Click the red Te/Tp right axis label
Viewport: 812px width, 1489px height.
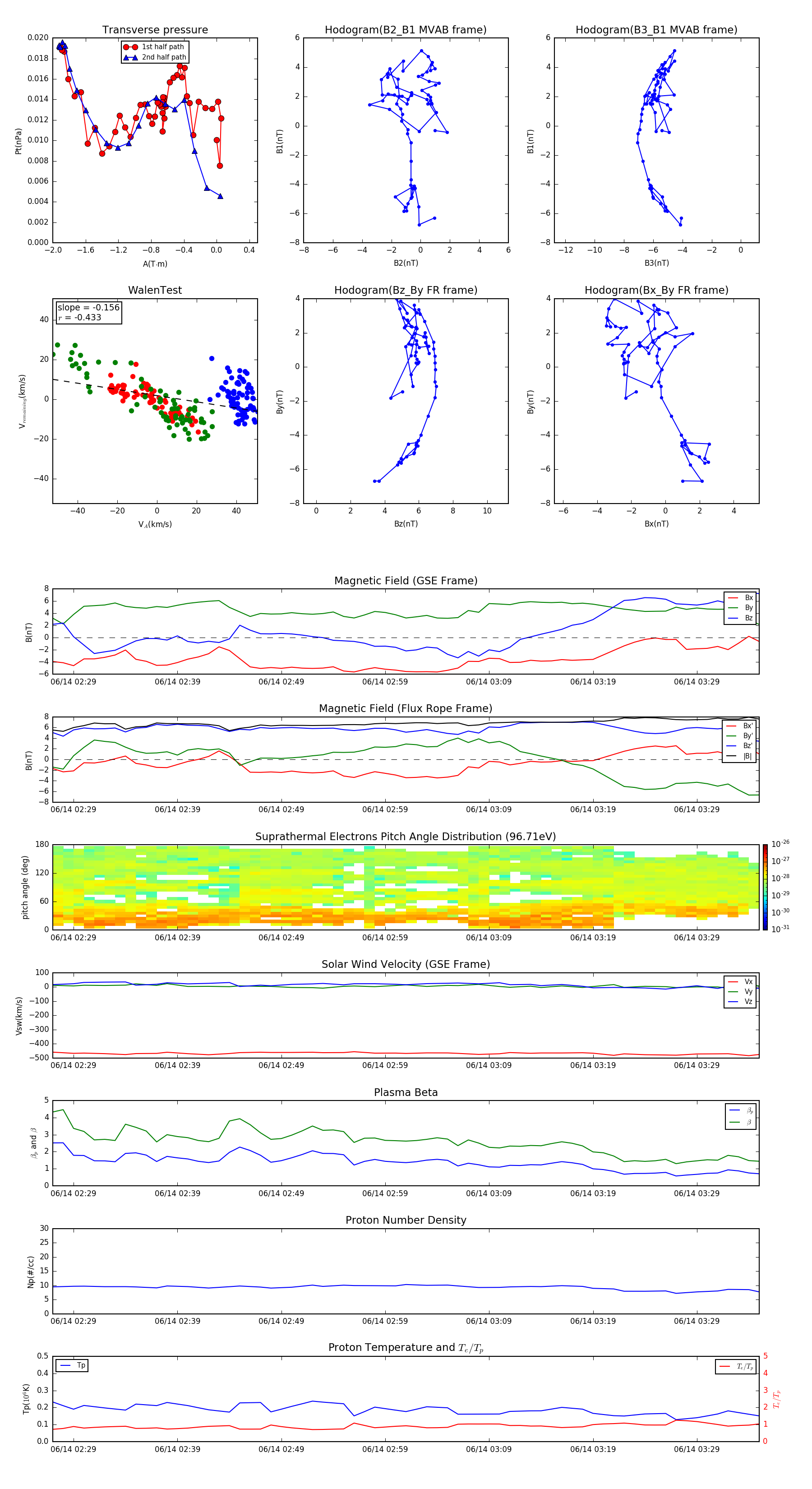coord(777,1399)
